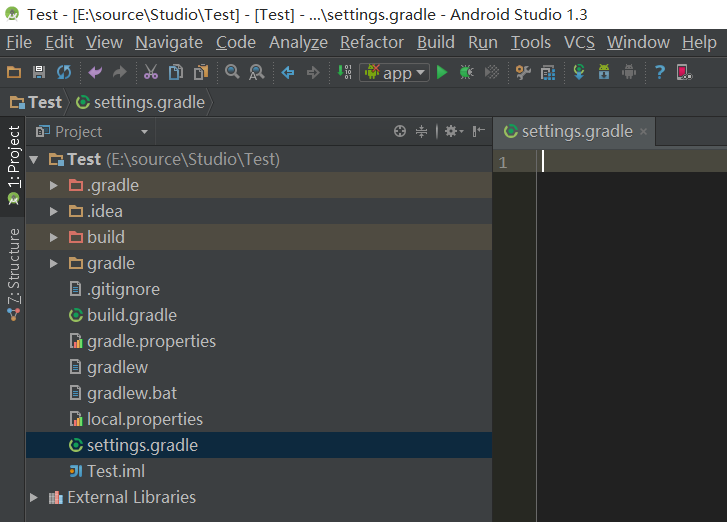This screenshot has height=522, width=727.
Task: Click the blue Back navigation arrow
Action: point(288,72)
